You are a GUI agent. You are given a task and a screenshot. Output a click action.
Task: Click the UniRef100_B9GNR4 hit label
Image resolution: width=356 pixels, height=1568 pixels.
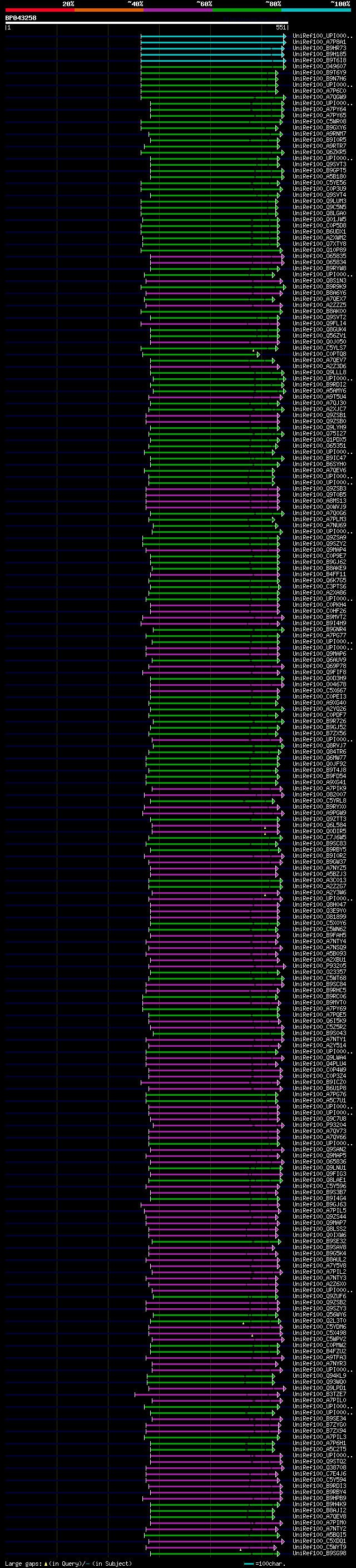pos(319,629)
